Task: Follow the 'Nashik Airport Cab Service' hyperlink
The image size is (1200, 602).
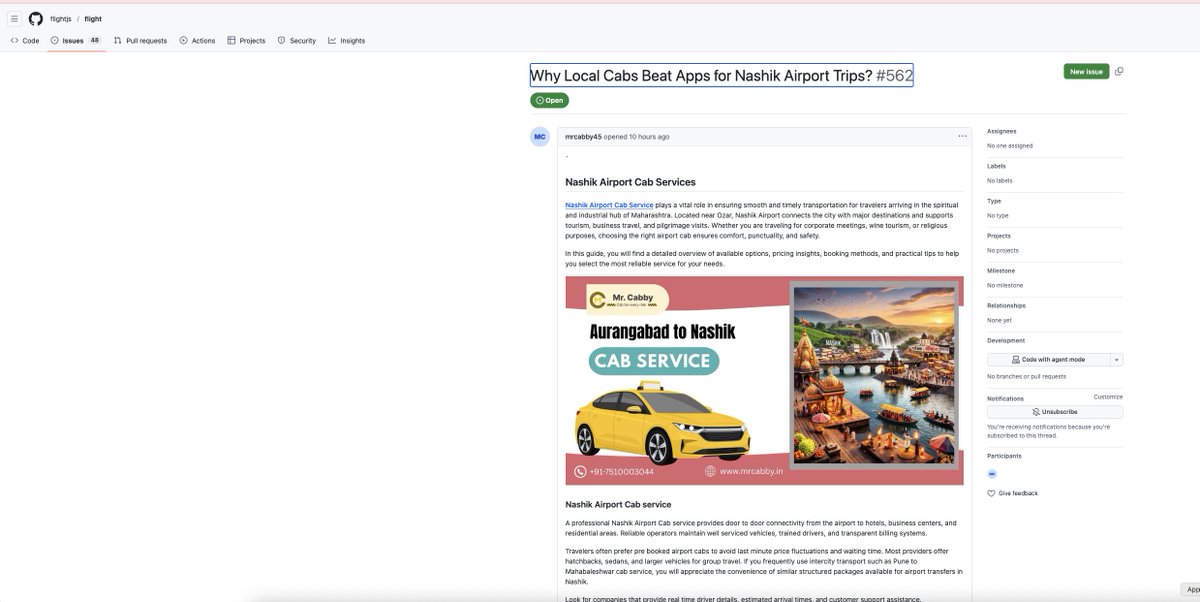Action: point(609,205)
